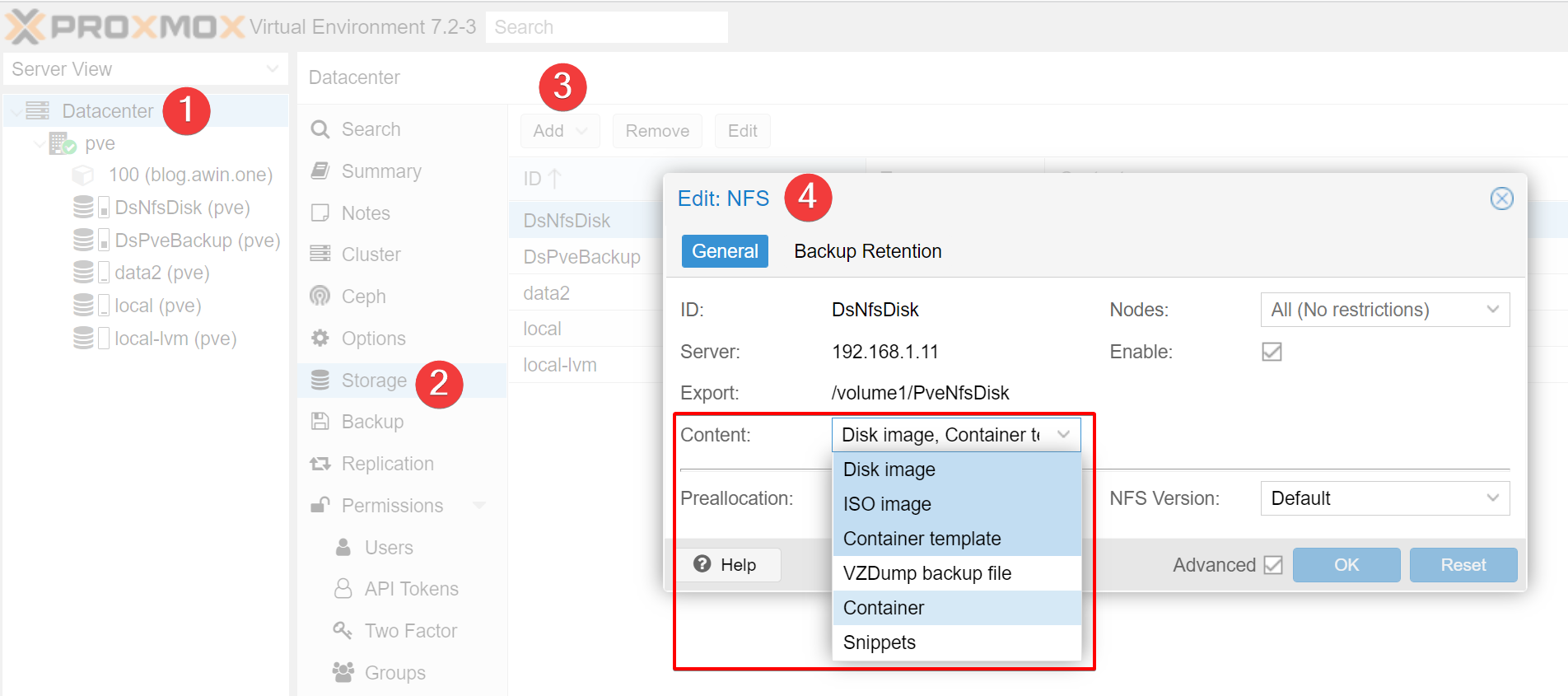Switch to the Backup Retention tab
Image resolution: width=1568 pixels, height=696 pixels.
pos(867,251)
